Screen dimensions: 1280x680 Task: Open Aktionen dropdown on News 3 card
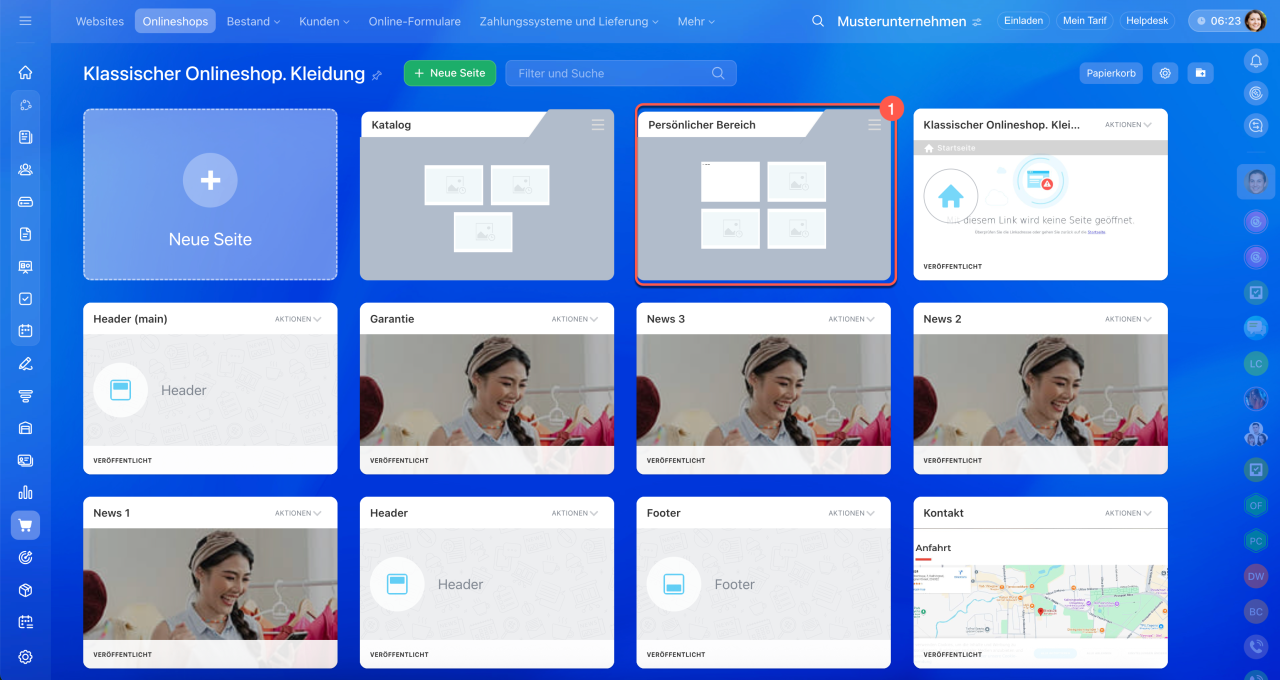tap(852, 319)
